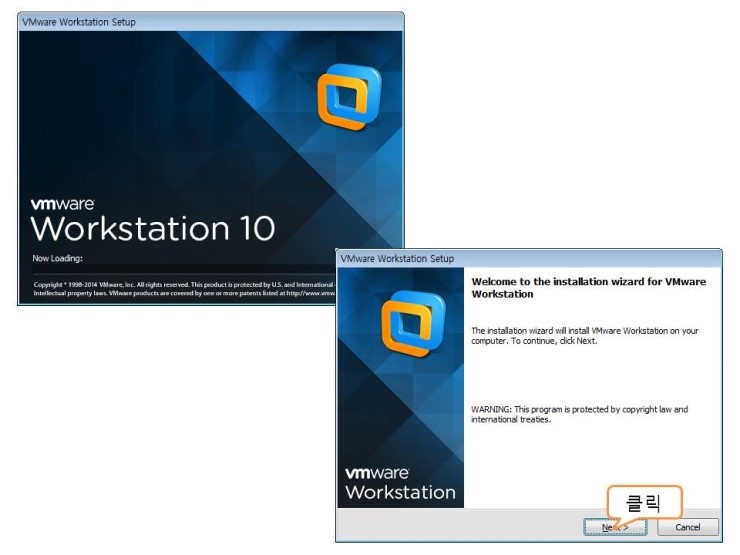This screenshot has width=740, height=555.
Task: Click the Welcome to the installation wizard heading
Action: 588,288
